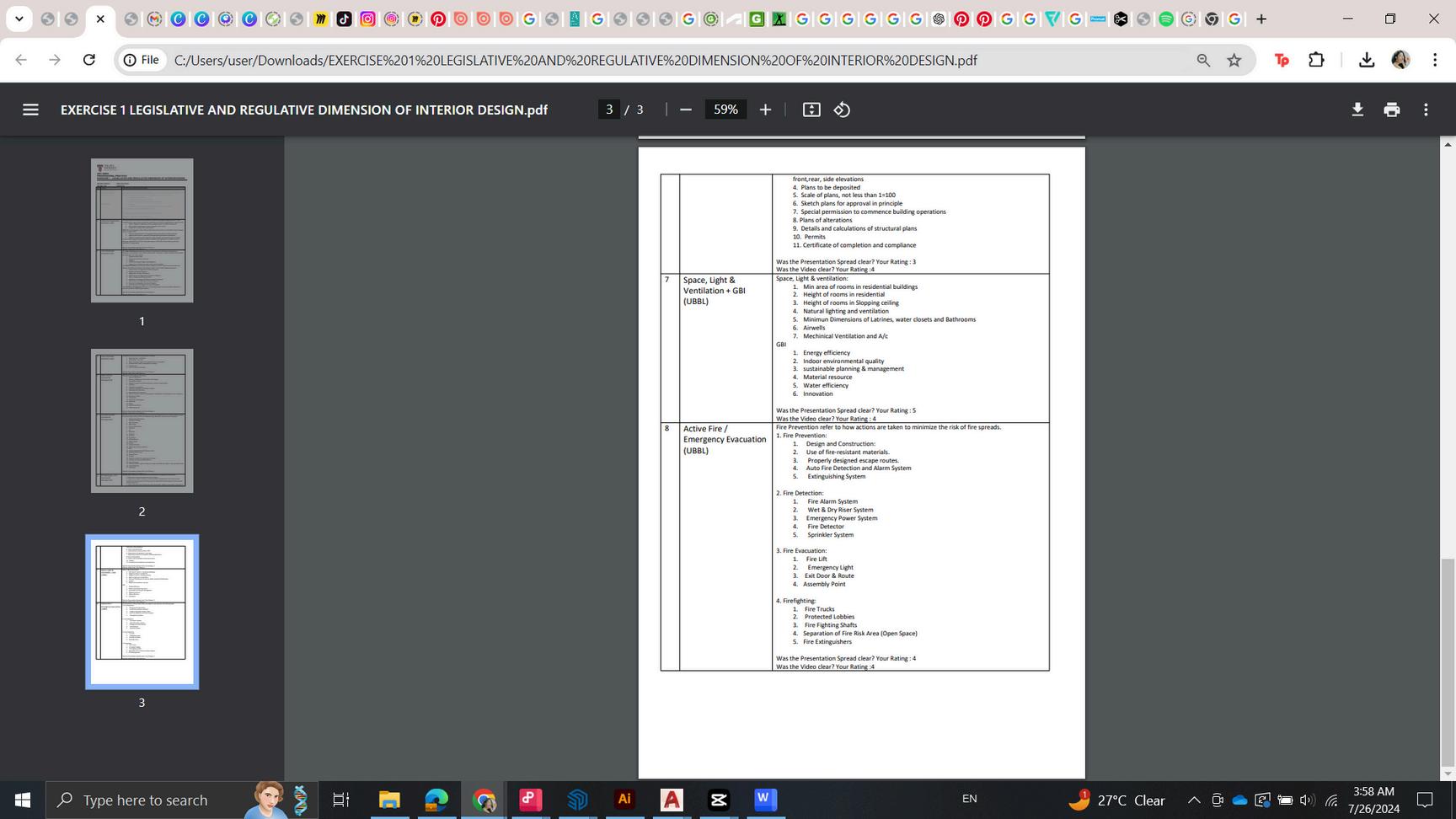This screenshot has width=1456, height=819.
Task: Switch to the Instagram tab
Action: (x=367, y=19)
